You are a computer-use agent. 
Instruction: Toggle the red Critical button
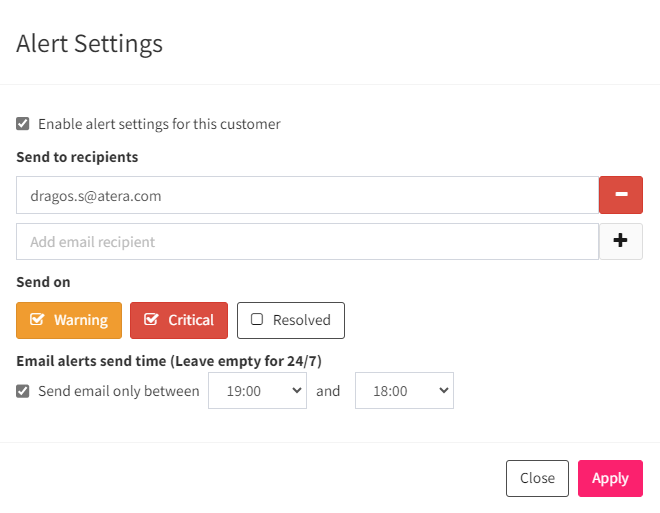click(179, 320)
